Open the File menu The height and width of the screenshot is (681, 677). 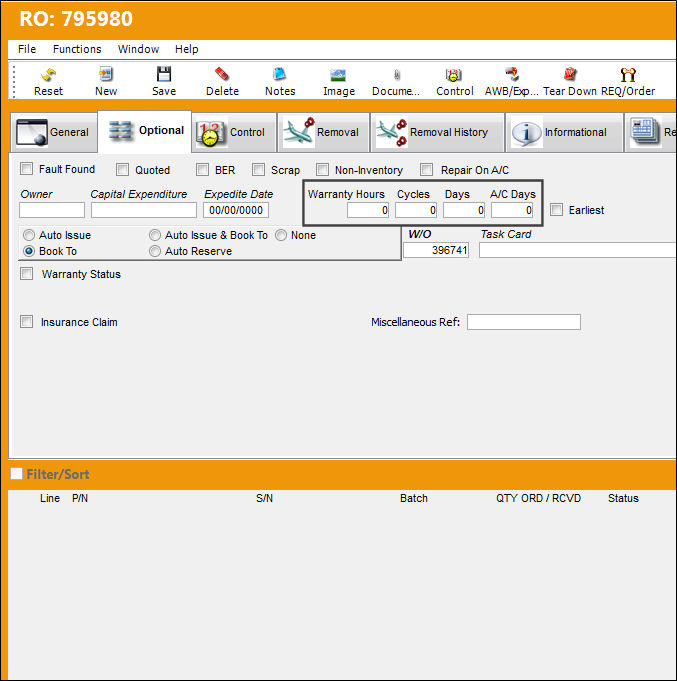pyautogui.click(x=27, y=49)
